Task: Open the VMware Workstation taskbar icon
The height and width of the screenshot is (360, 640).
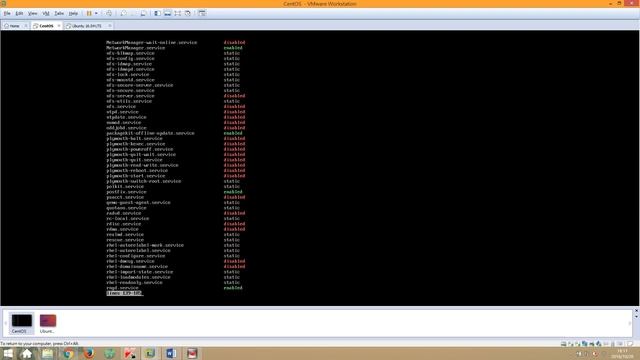Action: pos(150,353)
